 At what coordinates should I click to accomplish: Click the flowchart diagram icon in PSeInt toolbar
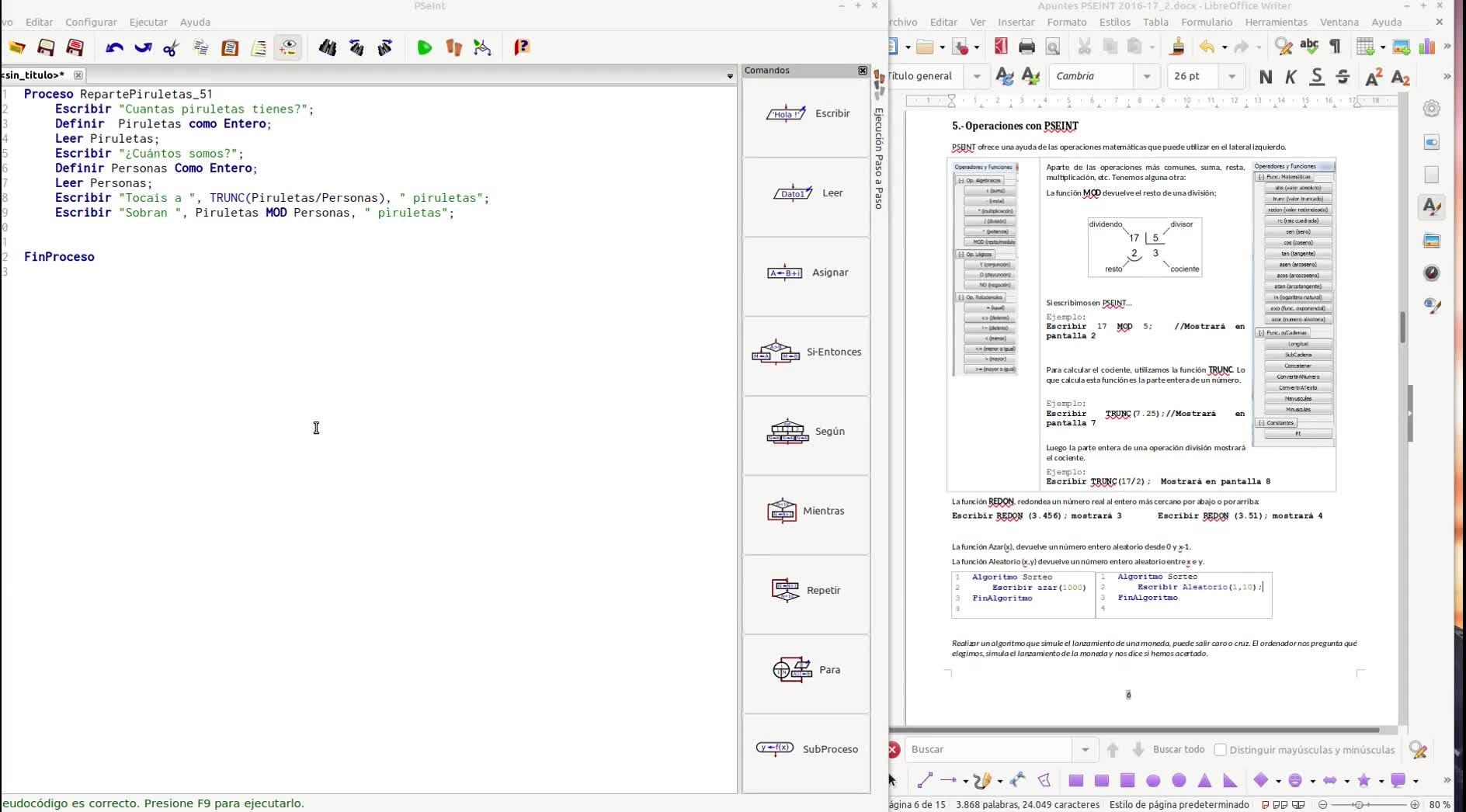pyautogui.click(x=482, y=48)
